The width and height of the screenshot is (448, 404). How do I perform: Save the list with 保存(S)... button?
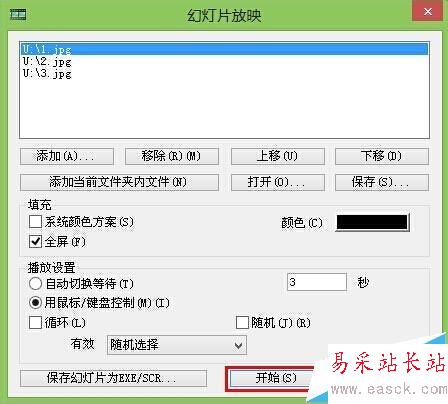pos(382,182)
